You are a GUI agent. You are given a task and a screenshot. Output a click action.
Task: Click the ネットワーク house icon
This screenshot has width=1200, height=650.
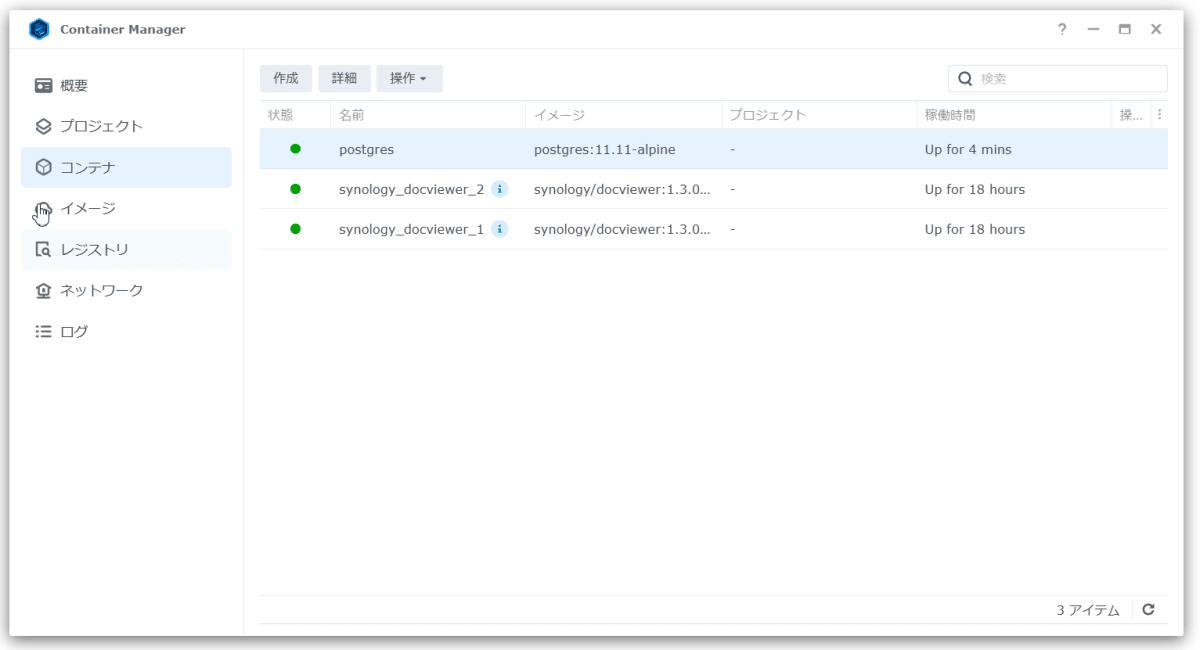point(43,291)
